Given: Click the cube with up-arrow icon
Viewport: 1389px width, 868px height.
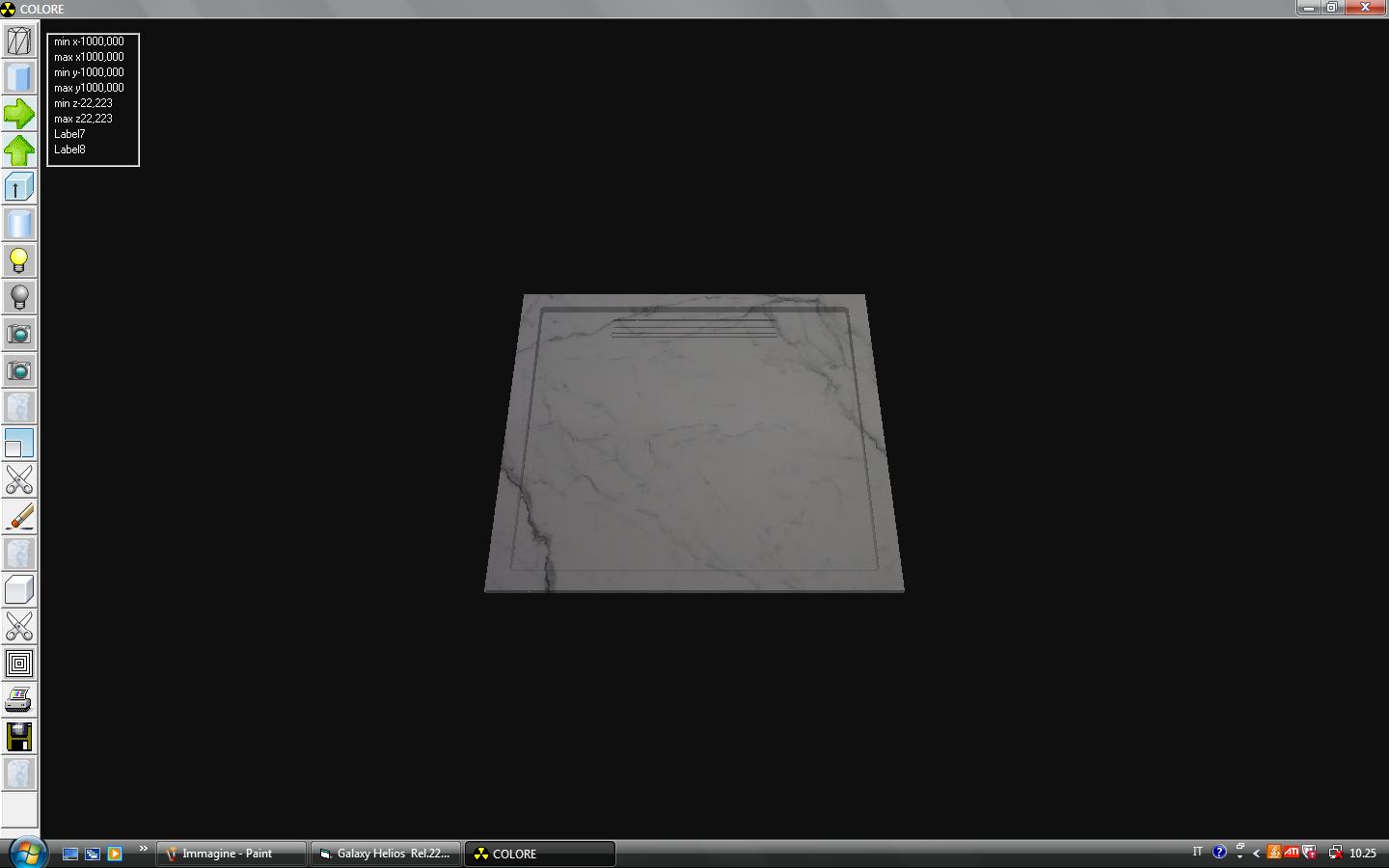Looking at the screenshot, I should 19,187.
